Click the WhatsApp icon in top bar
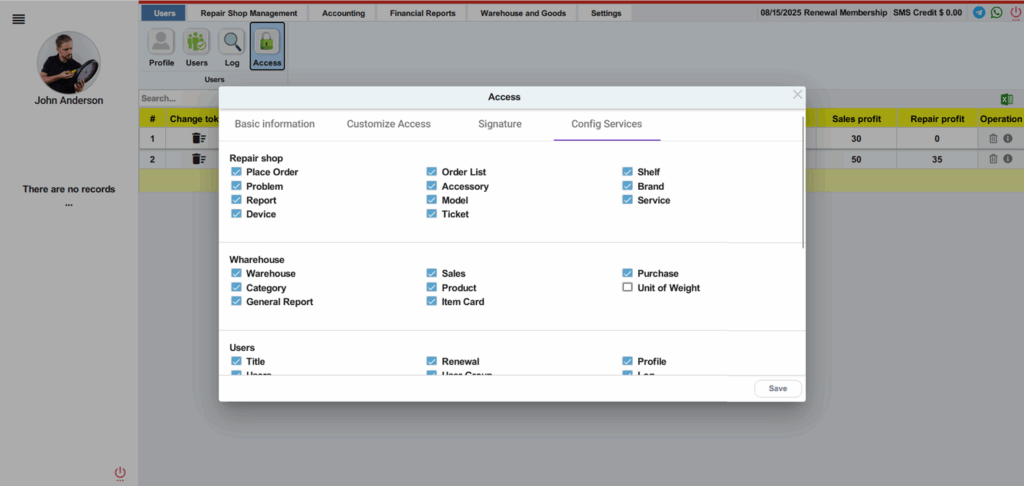 [997, 12]
